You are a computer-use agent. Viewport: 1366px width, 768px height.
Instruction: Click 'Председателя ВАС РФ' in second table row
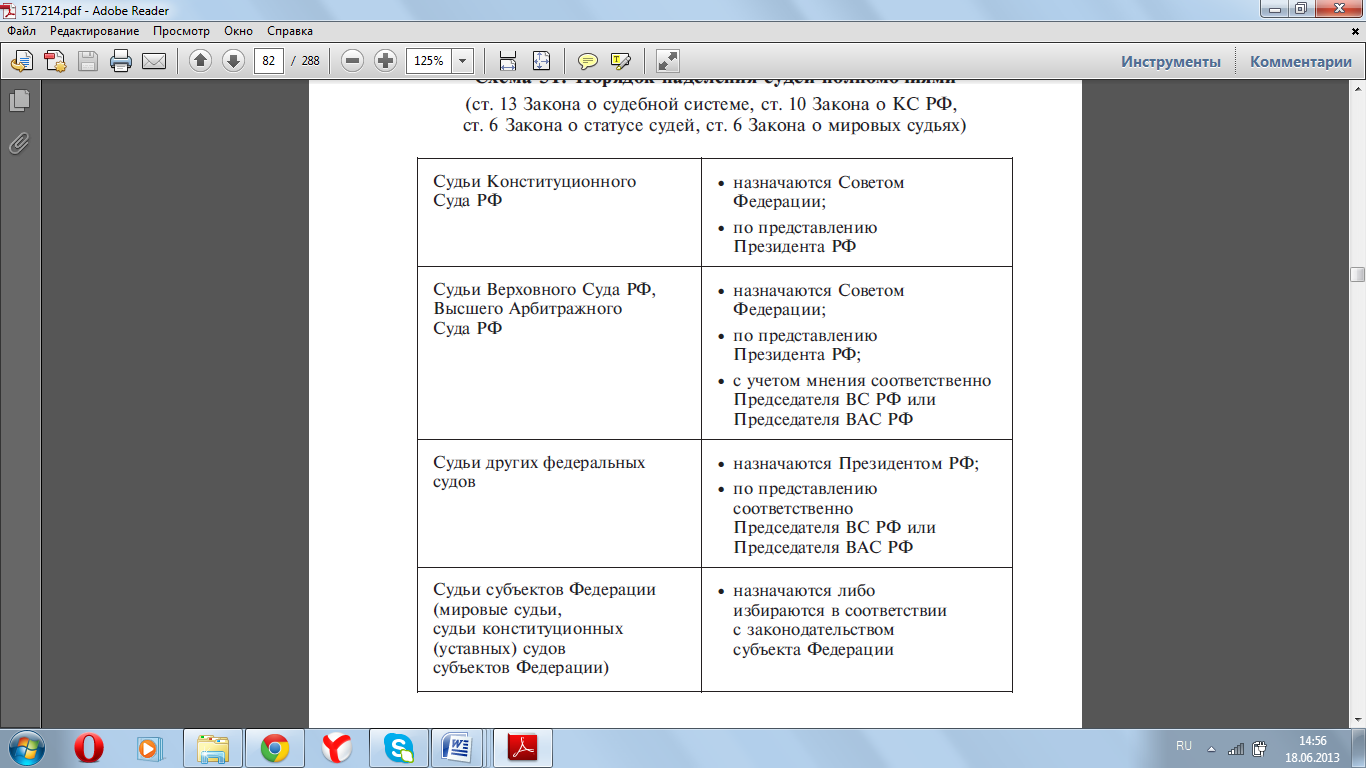point(823,419)
